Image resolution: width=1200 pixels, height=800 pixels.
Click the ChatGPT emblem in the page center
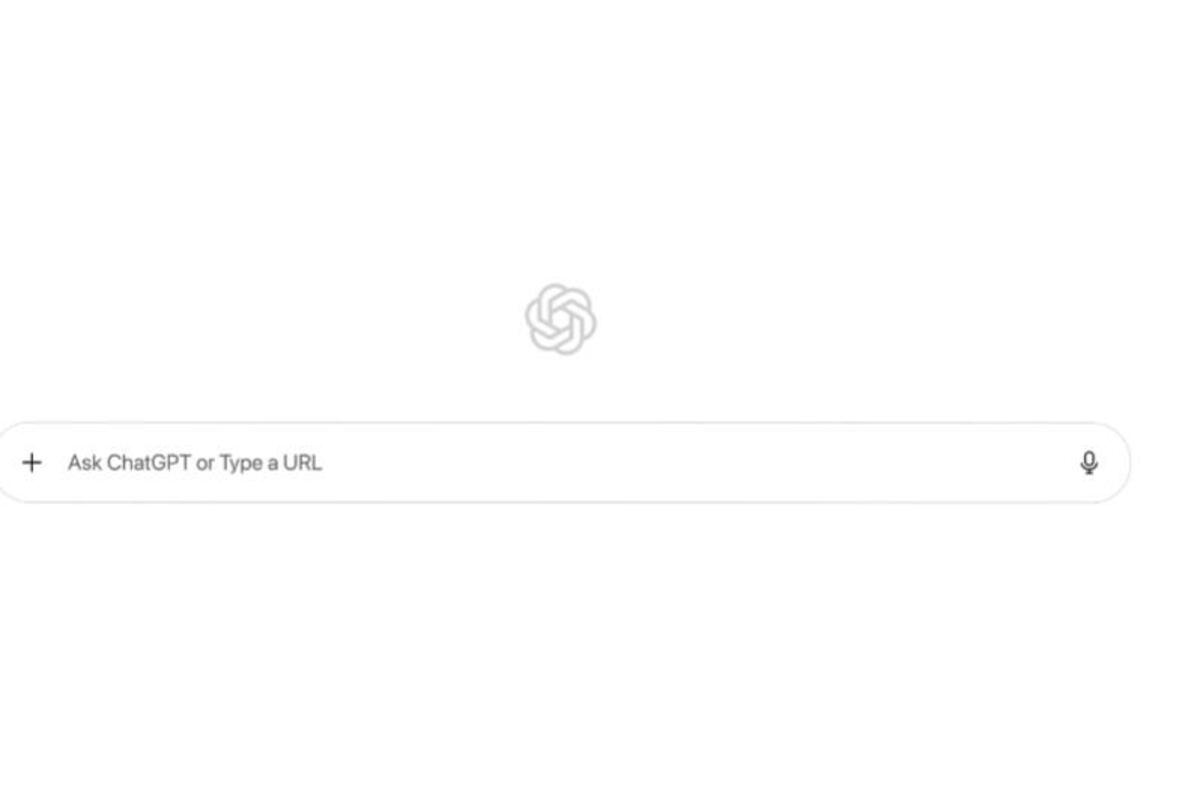[x=561, y=319]
